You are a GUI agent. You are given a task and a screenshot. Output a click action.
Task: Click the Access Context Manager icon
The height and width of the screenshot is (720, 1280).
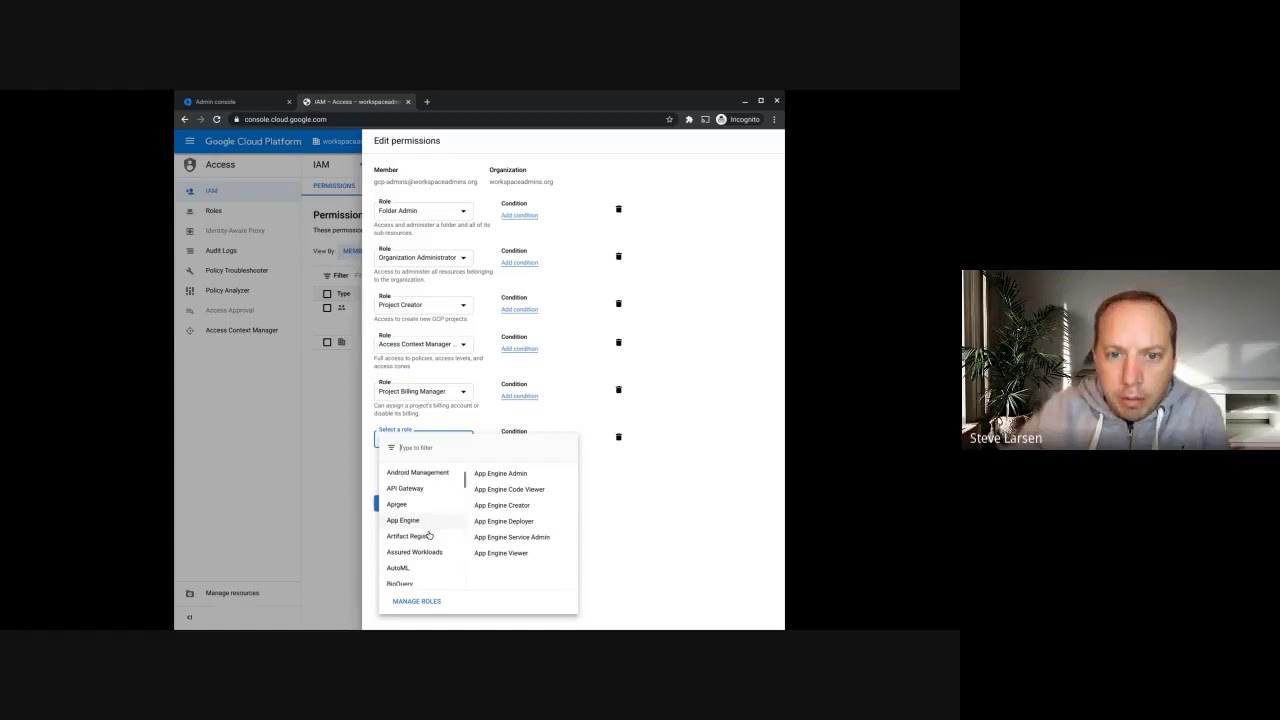190,330
